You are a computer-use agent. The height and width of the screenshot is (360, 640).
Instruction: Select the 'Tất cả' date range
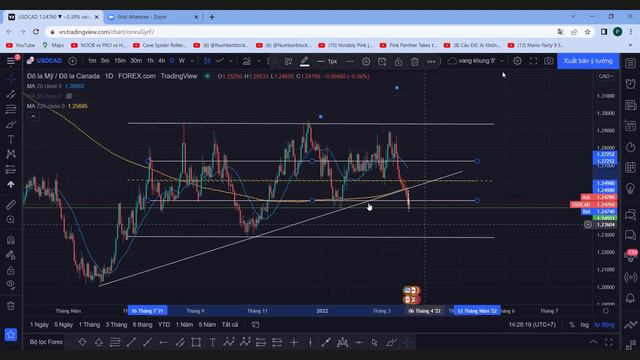(x=230, y=324)
